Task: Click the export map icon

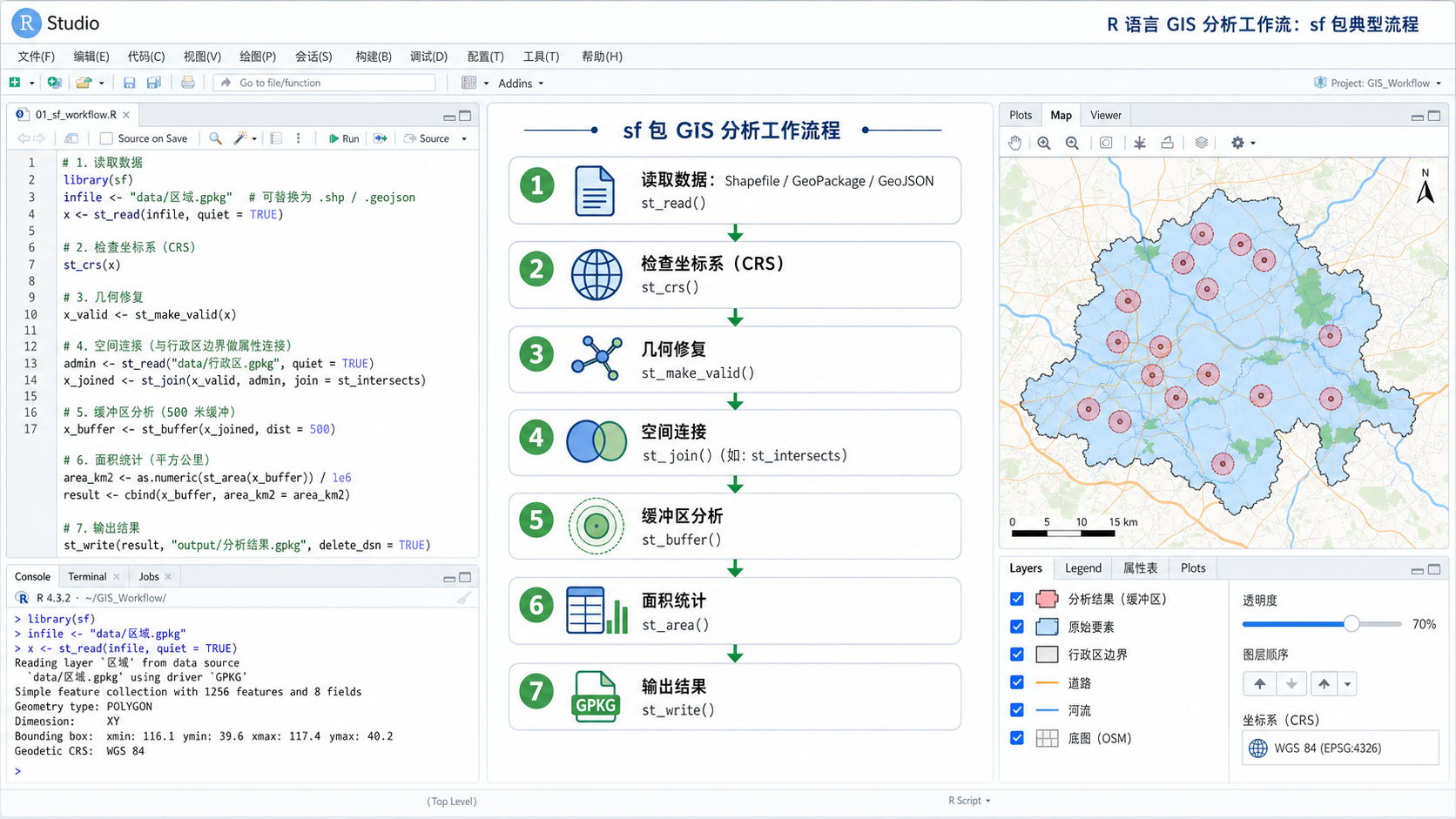Action: (1167, 143)
